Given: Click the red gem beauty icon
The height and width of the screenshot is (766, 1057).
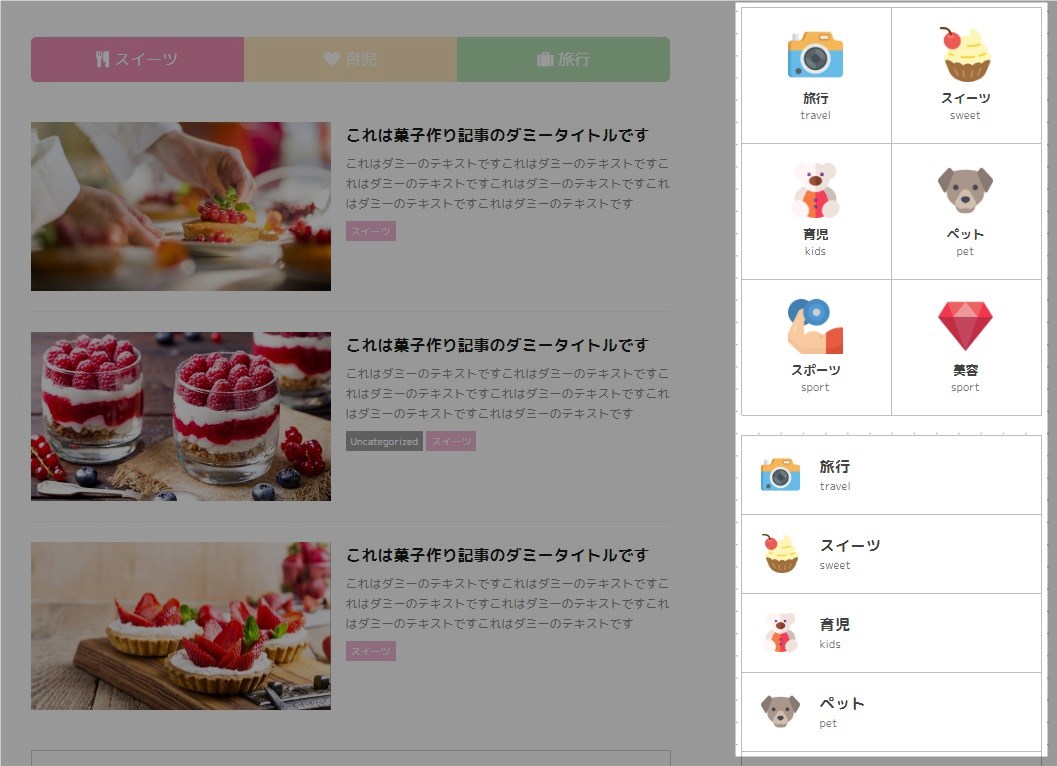Looking at the screenshot, I should click(x=965, y=326).
